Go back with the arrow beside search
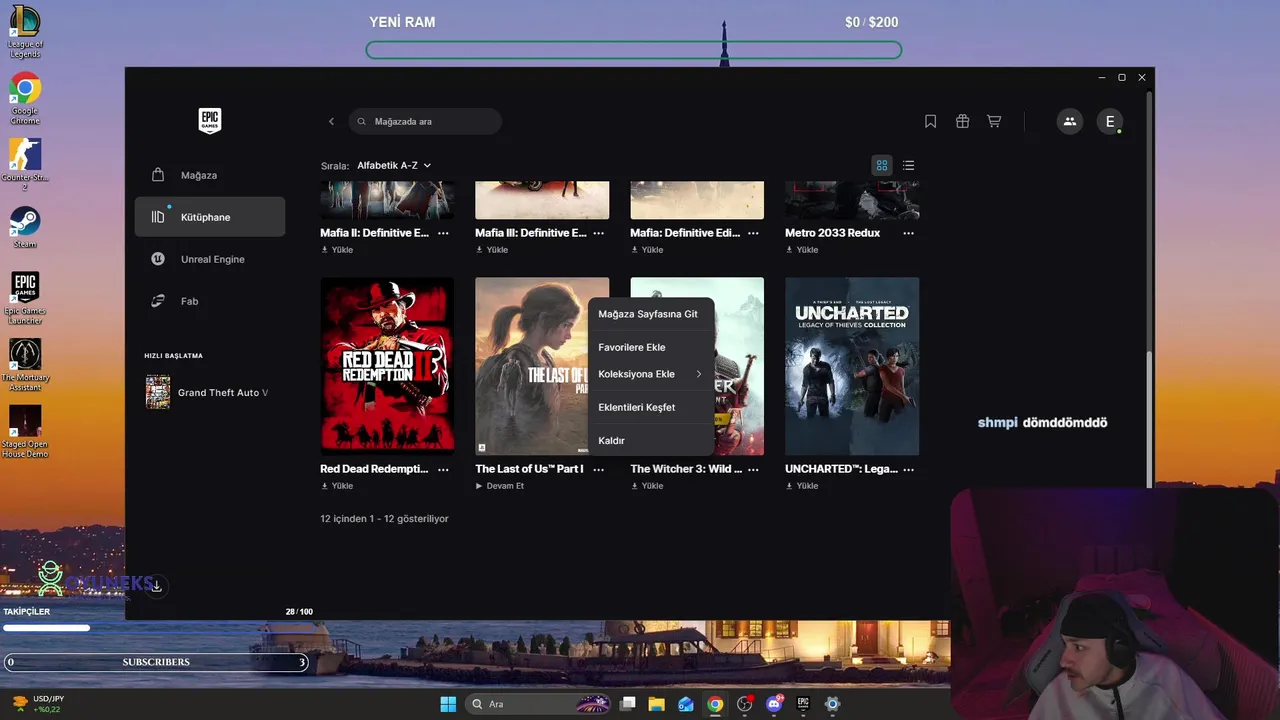1280x720 pixels. 332,121
